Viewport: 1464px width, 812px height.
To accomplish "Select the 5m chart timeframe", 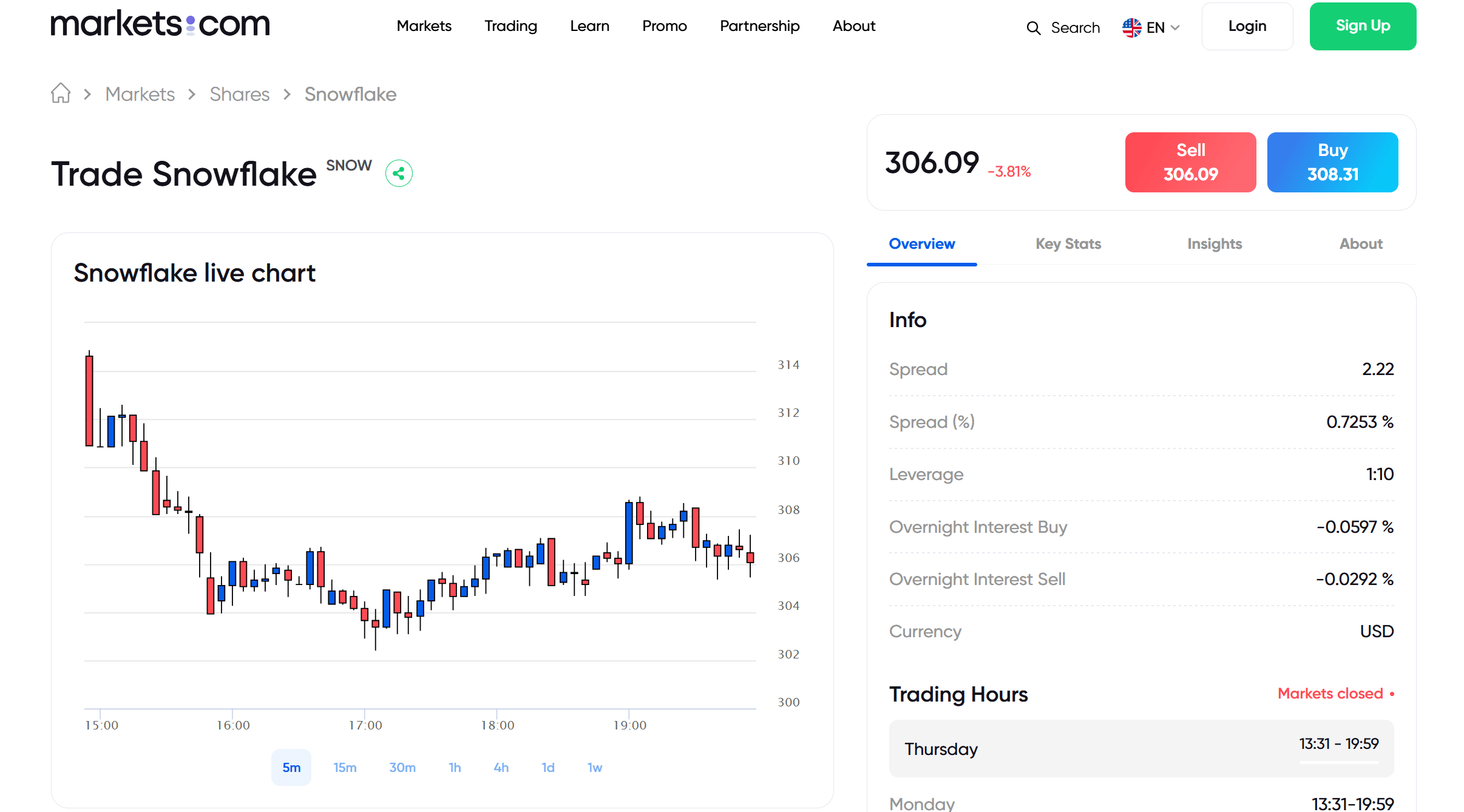I will tap(291, 768).
